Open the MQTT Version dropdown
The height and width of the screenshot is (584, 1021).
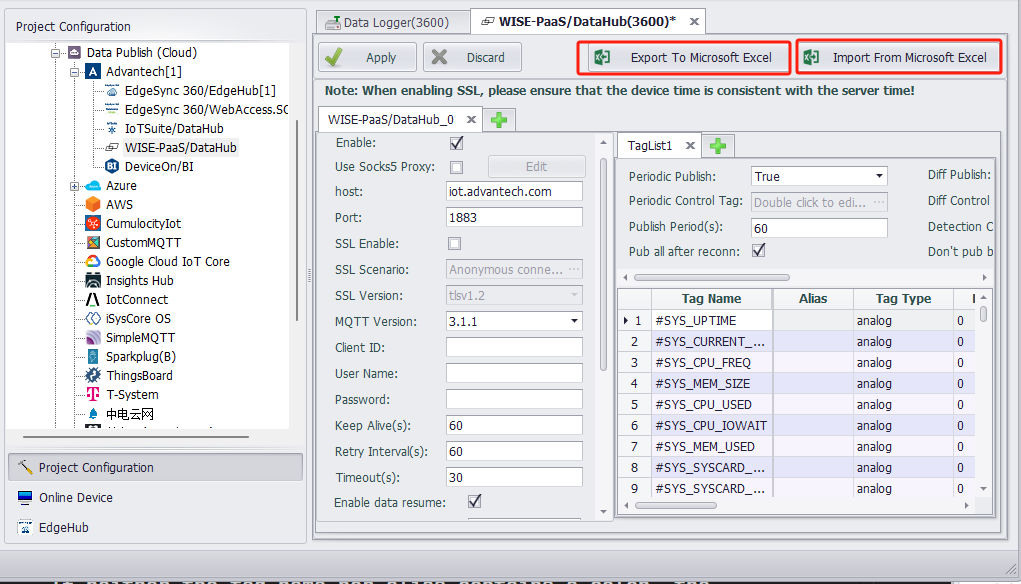(574, 321)
